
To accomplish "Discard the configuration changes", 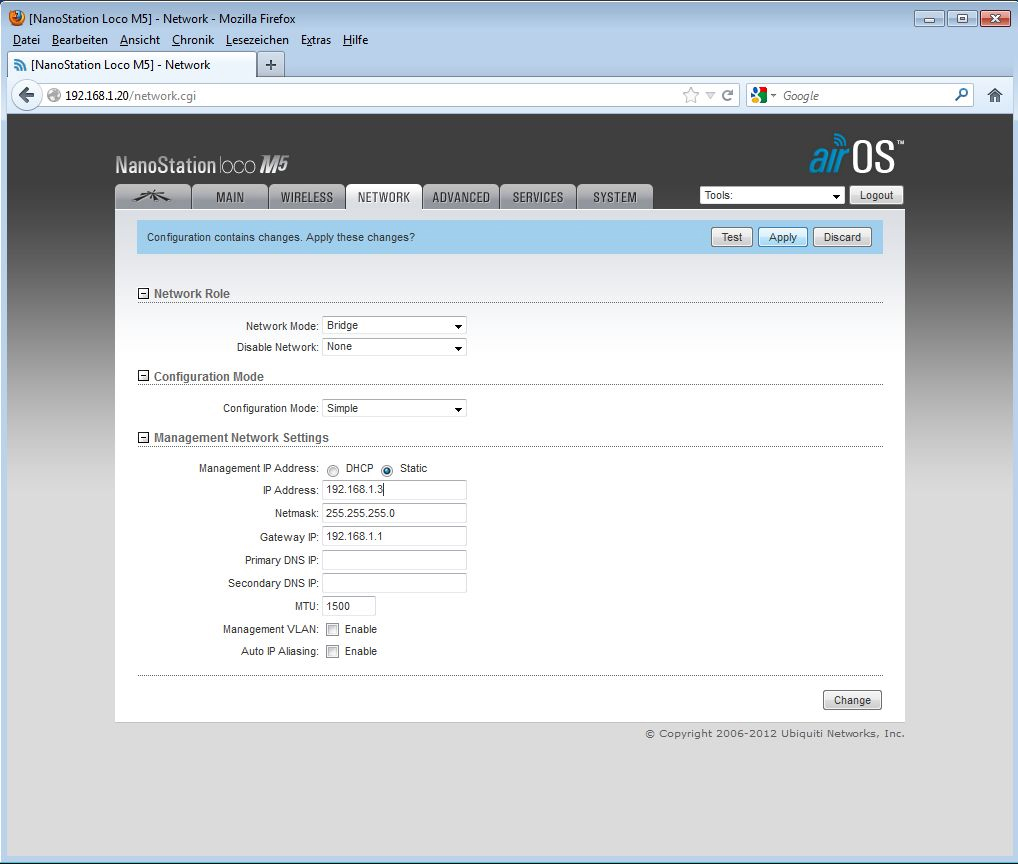I will [x=842, y=237].
